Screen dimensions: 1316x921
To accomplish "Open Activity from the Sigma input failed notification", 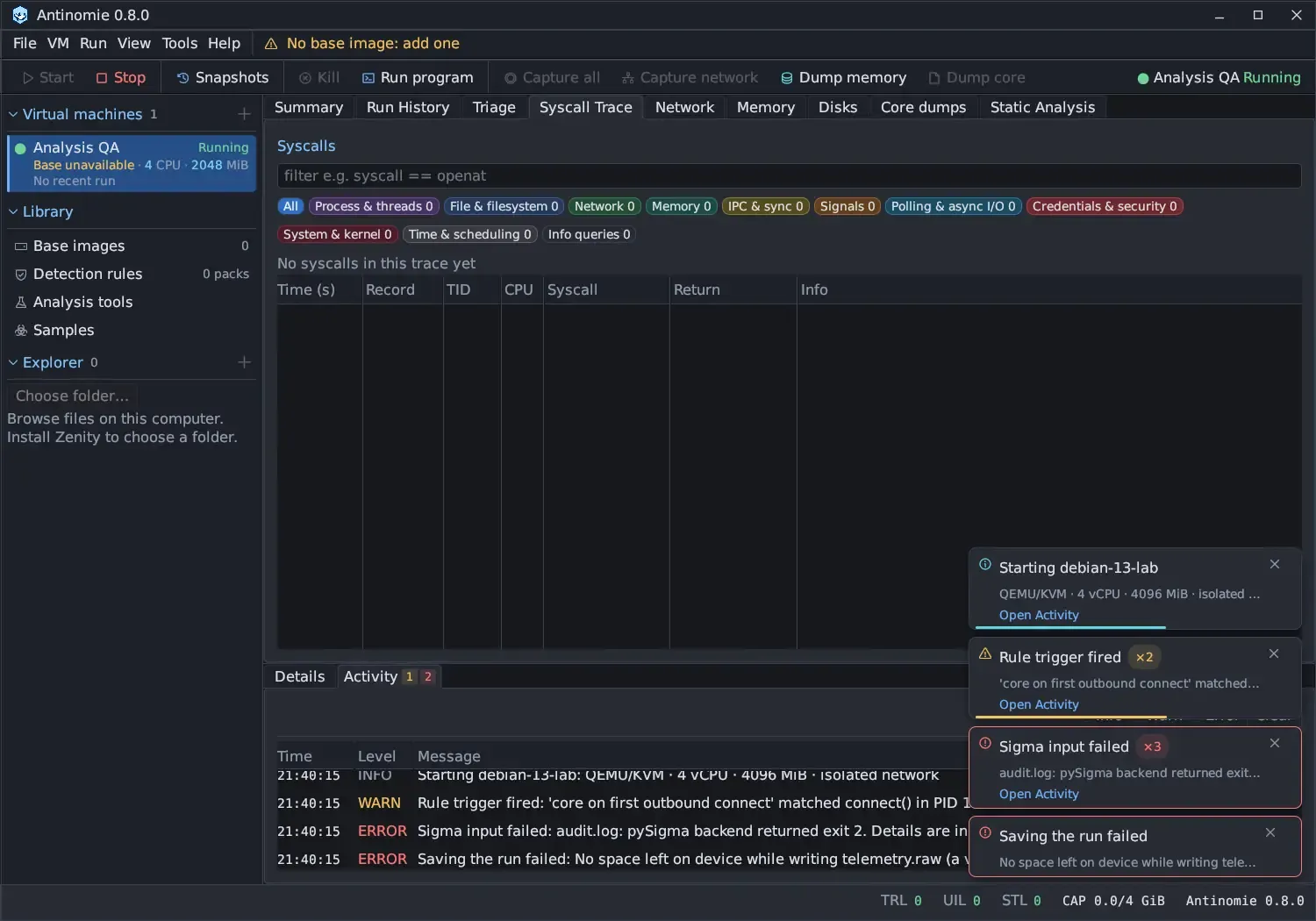I will click(x=1039, y=794).
